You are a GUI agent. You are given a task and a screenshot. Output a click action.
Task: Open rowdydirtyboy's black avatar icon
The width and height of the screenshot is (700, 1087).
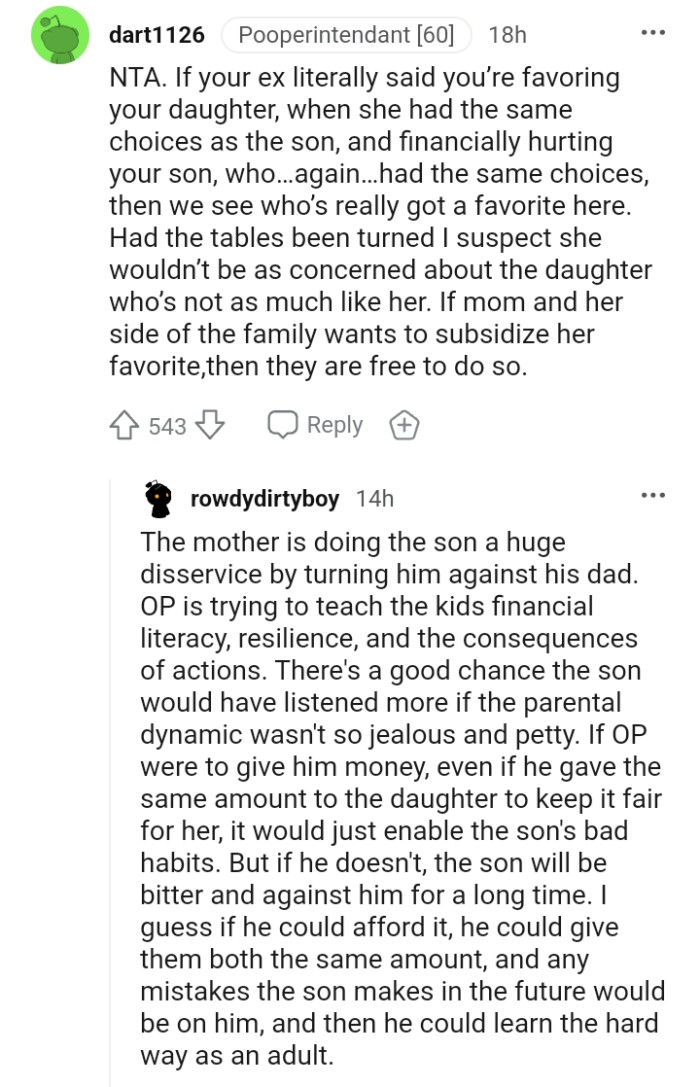154,497
